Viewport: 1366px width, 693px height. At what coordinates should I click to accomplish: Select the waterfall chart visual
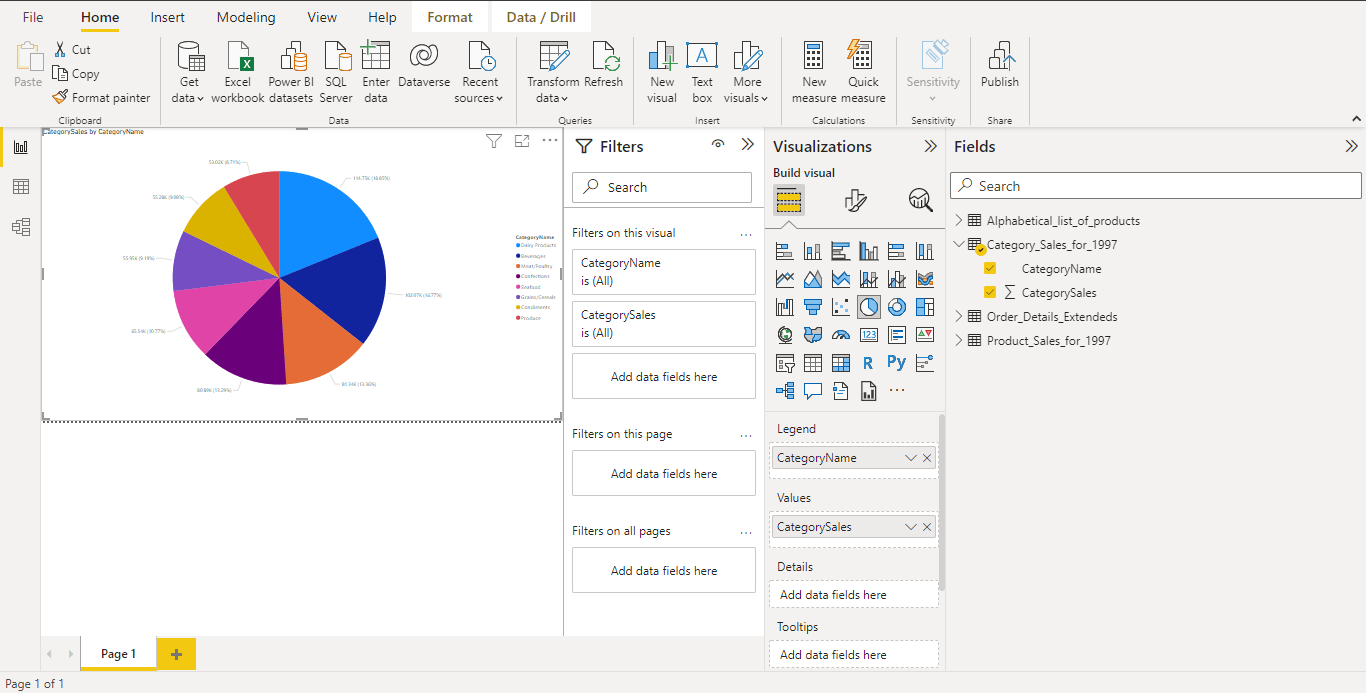[x=785, y=307]
